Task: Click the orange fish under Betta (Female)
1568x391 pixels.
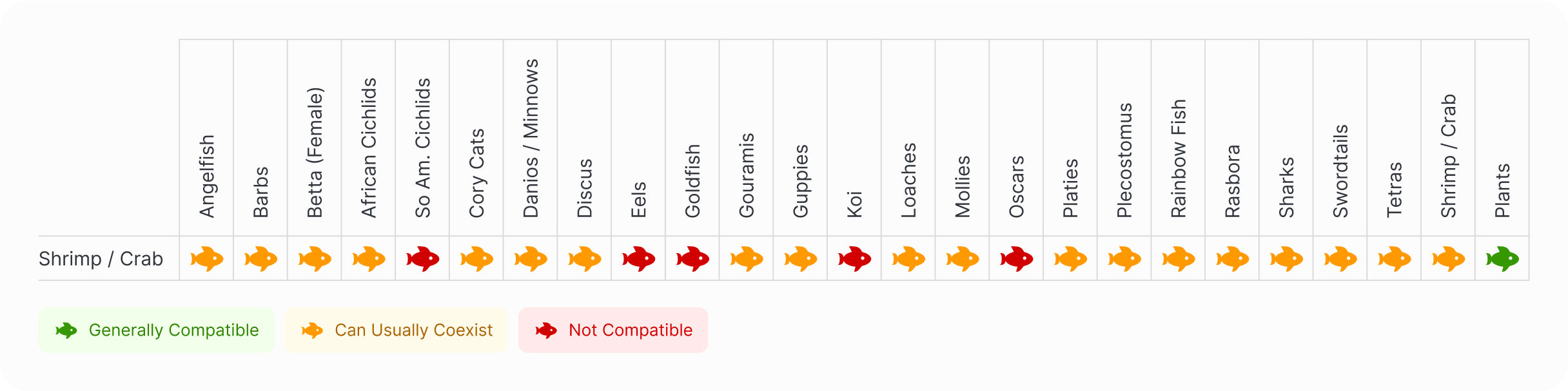Action: (315, 258)
